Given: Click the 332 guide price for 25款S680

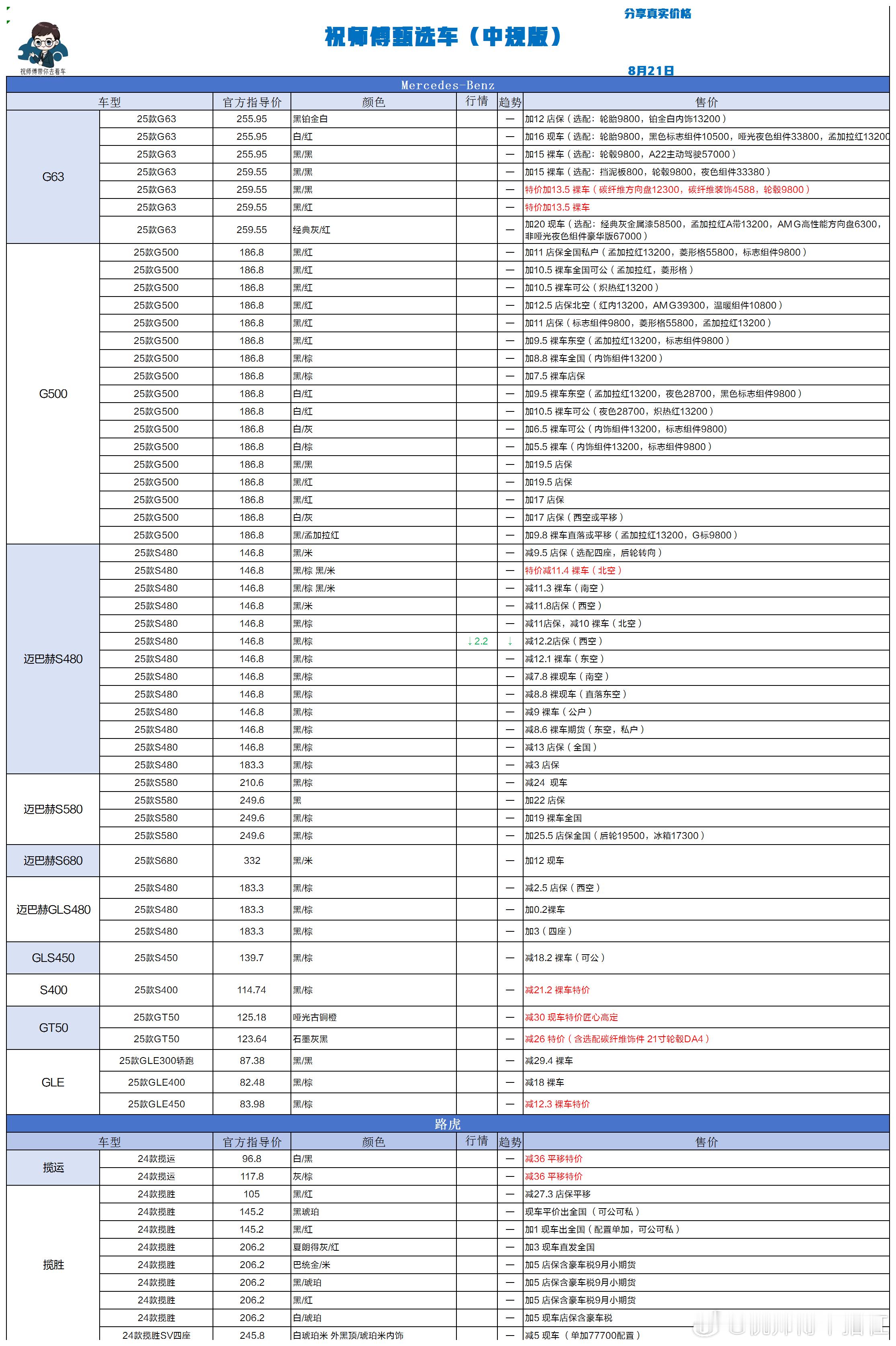Looking at the screenshot, I should click(252, 860).
